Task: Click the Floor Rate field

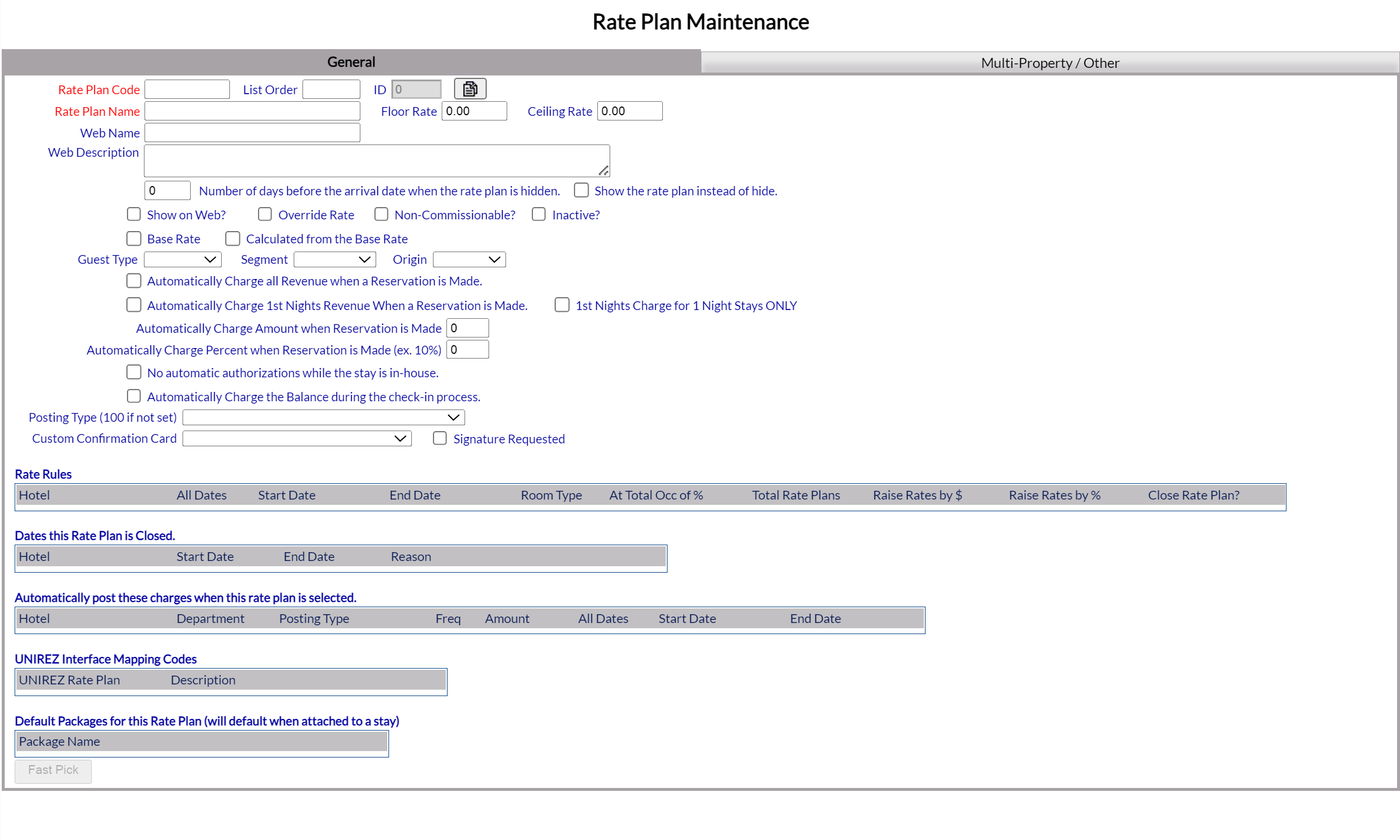Action: coord(474,111)
